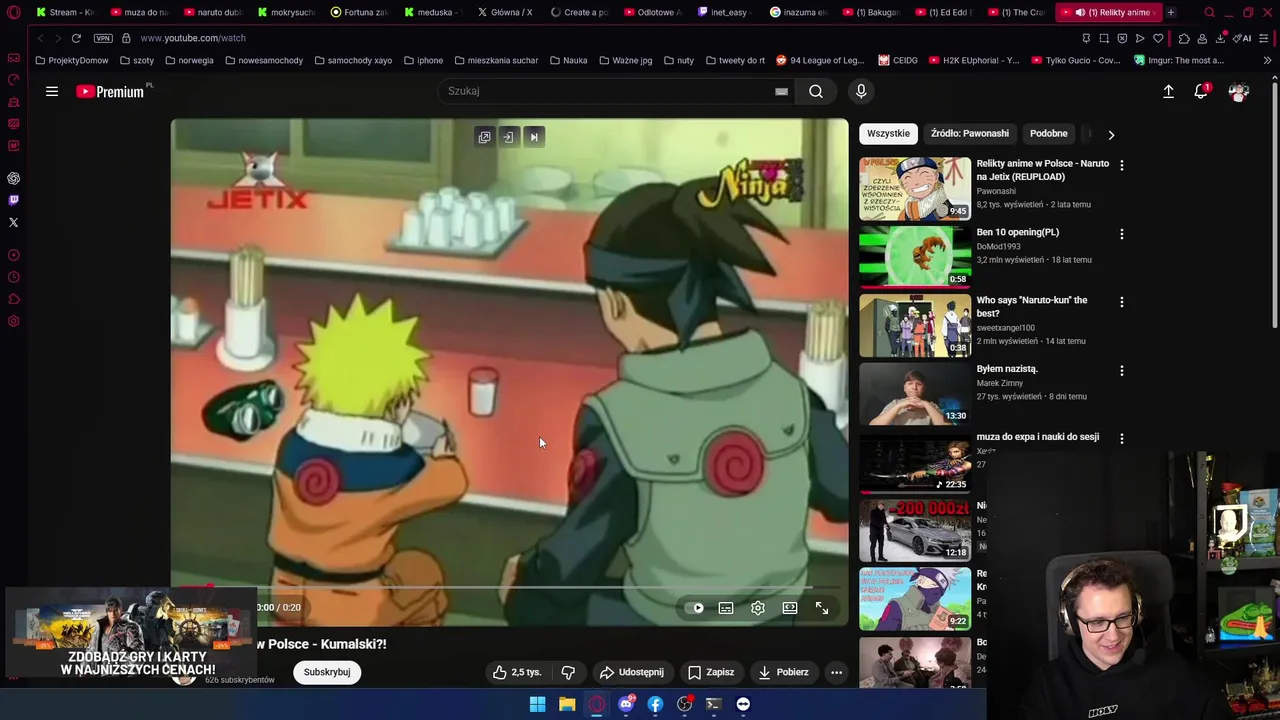Screen dimensions: 1280x720
Task: Open Discord from the taskbar
Action: coord(626,704)
